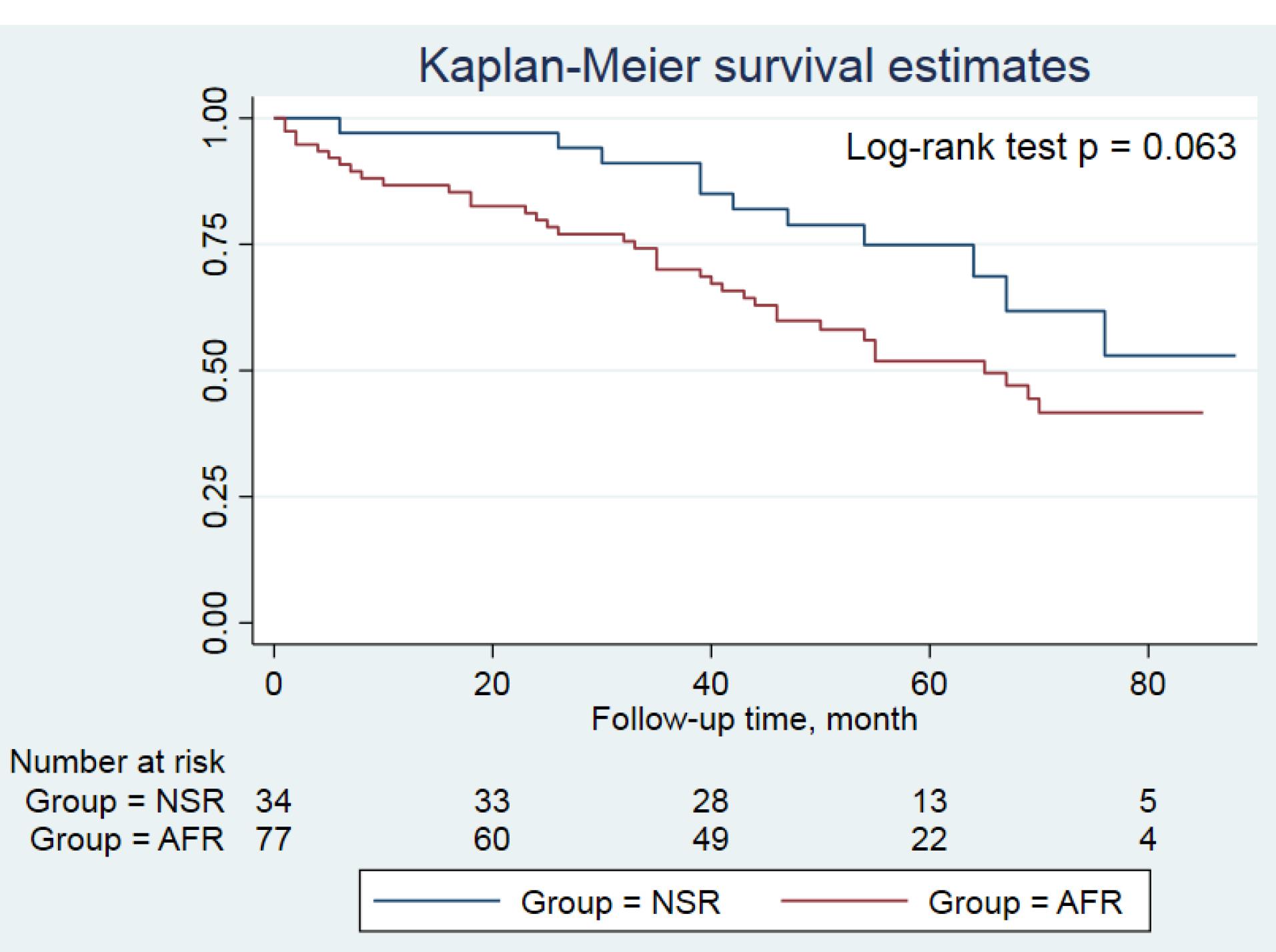1276x952 pixels.
Task: Click the red AFR line sample in legend
Action: (x=844, y=901)
